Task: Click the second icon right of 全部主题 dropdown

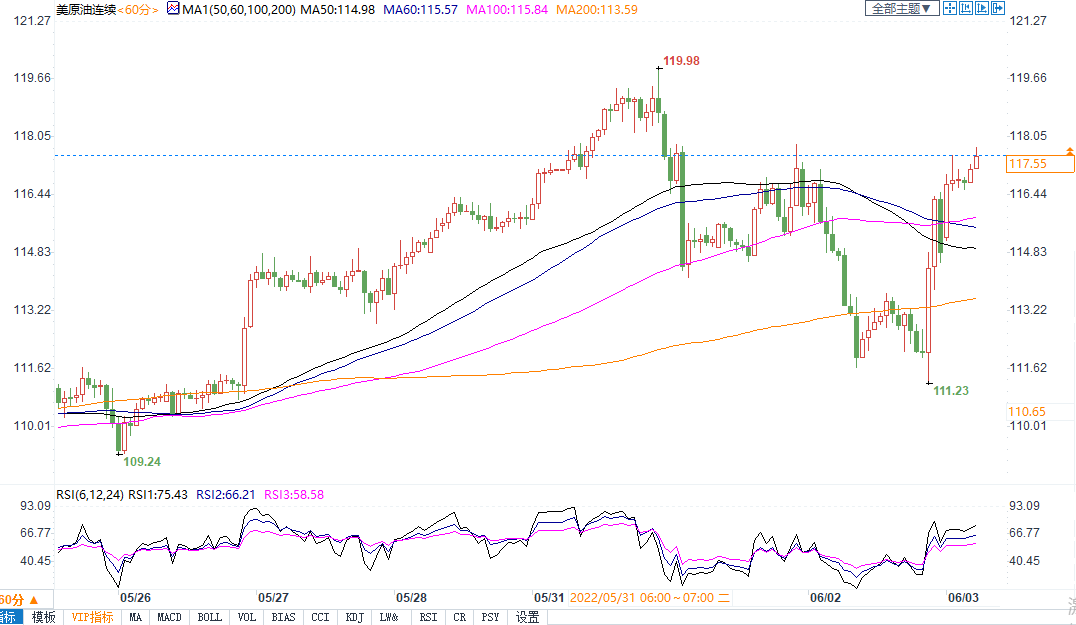Action: pos(966,9)
